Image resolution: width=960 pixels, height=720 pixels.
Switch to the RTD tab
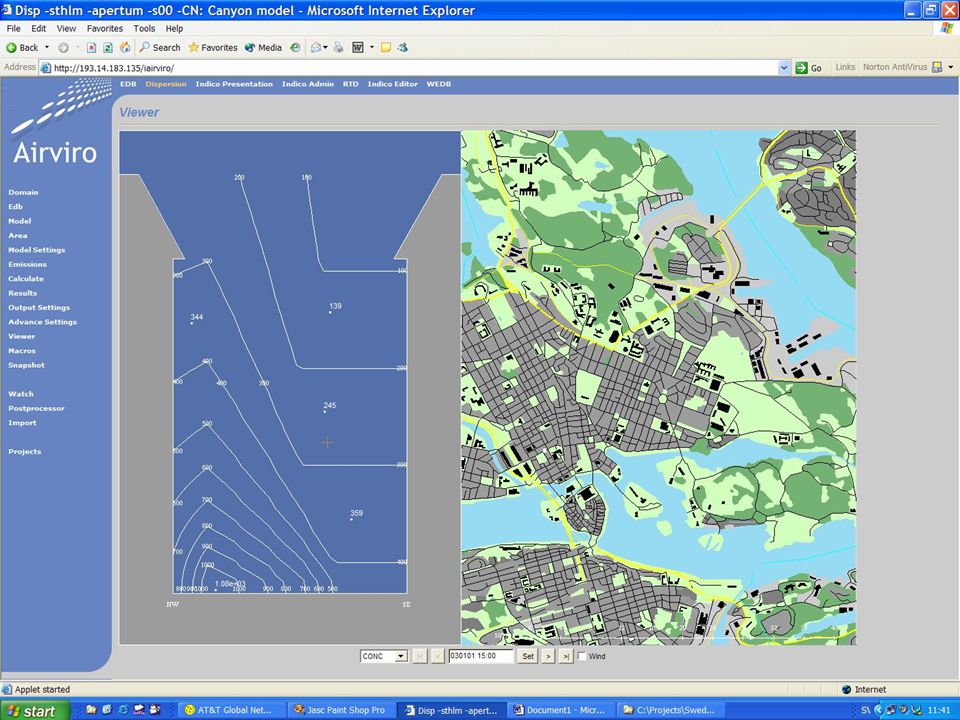click(350, 84)
